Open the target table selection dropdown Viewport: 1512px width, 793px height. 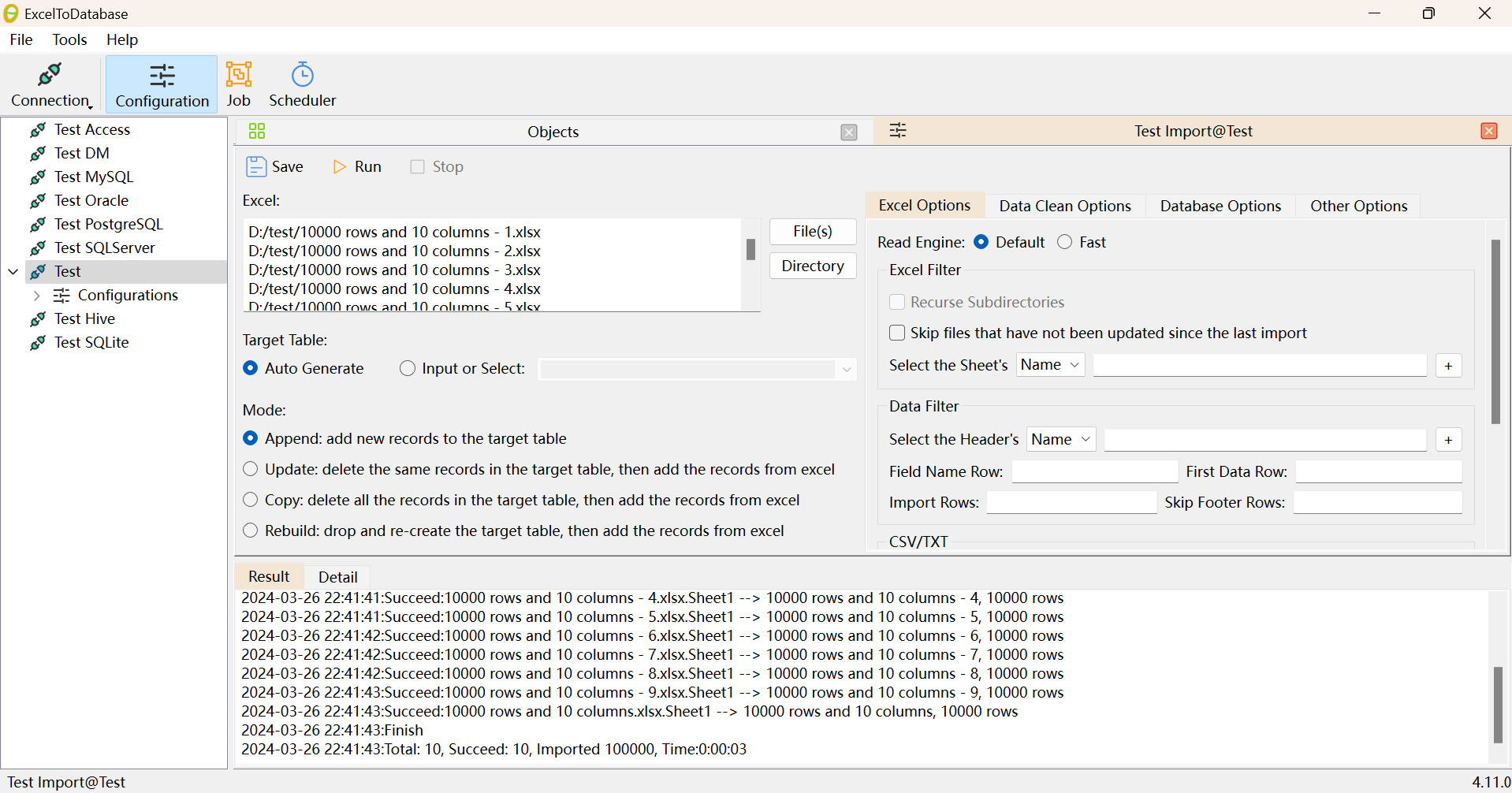click(846, 369)
